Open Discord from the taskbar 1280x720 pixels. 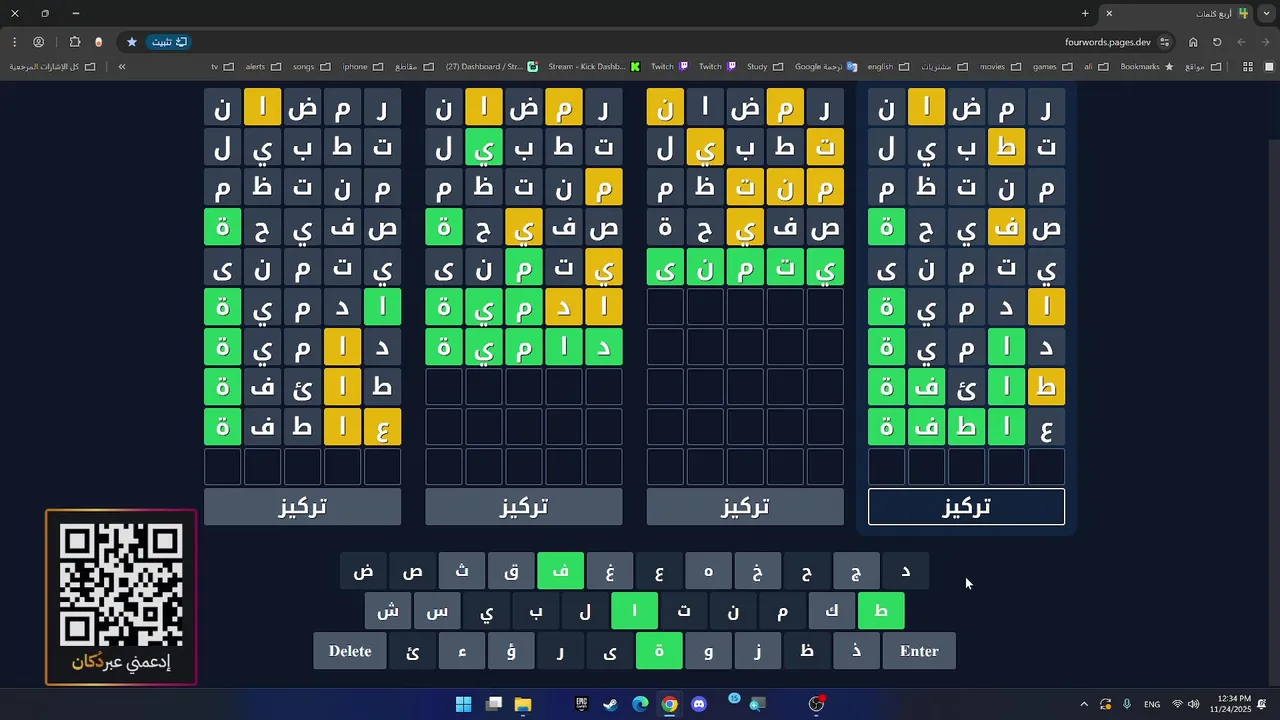tap(699, 704)
